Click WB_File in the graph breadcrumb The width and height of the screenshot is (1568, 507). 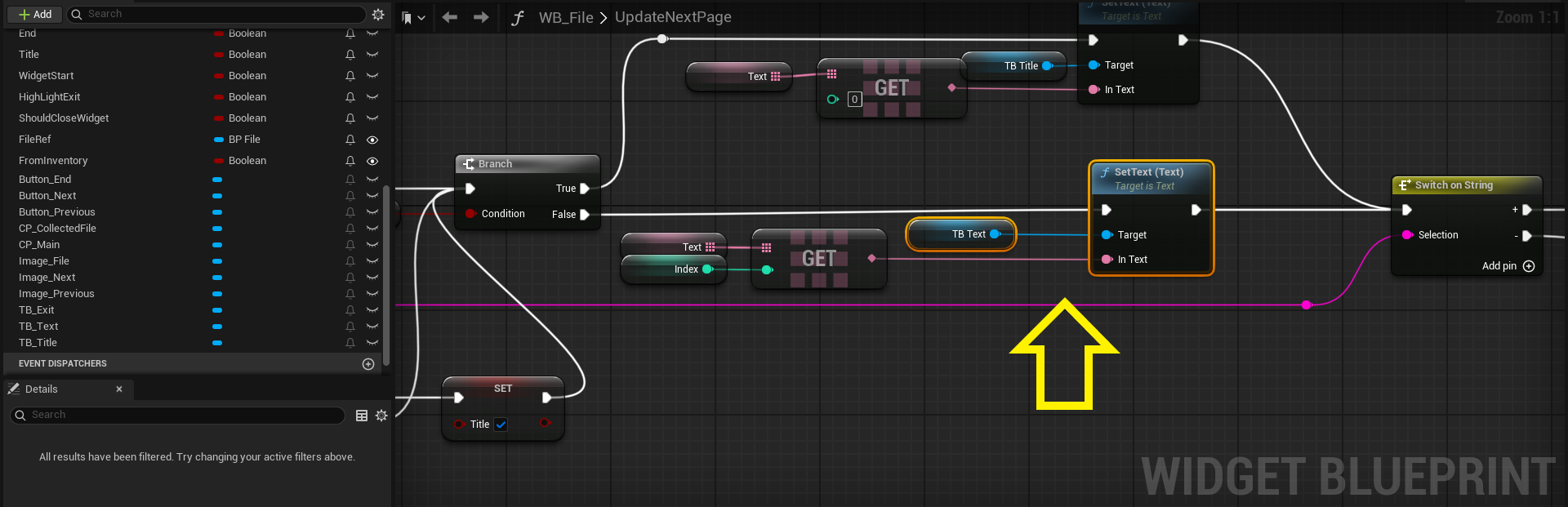[565, 18]
